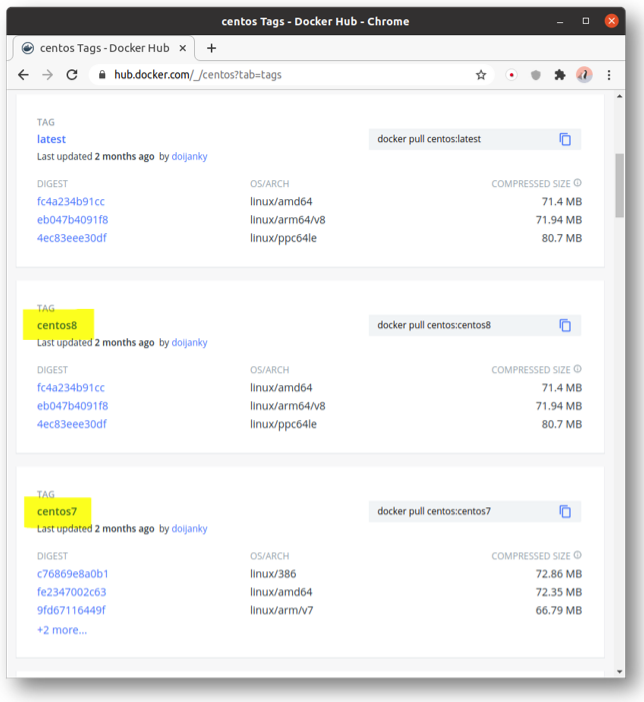Click the vertical scrollbar thumb
The width and height of the screenshot is (644, 702).
coord(619,185)
